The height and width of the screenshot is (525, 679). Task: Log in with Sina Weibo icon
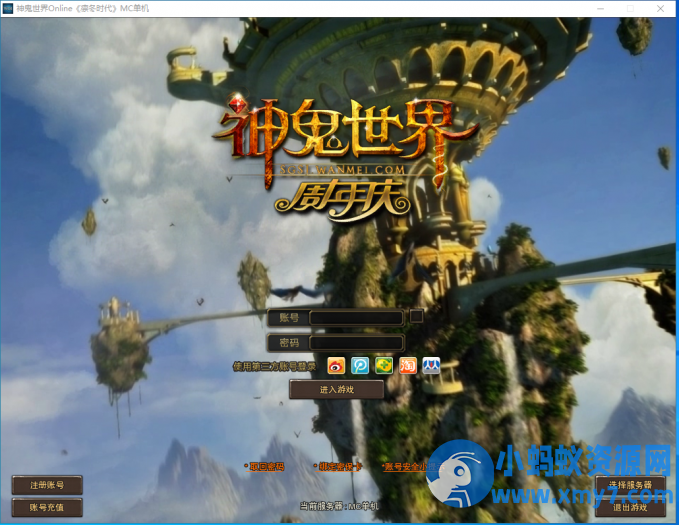[336, 366]
